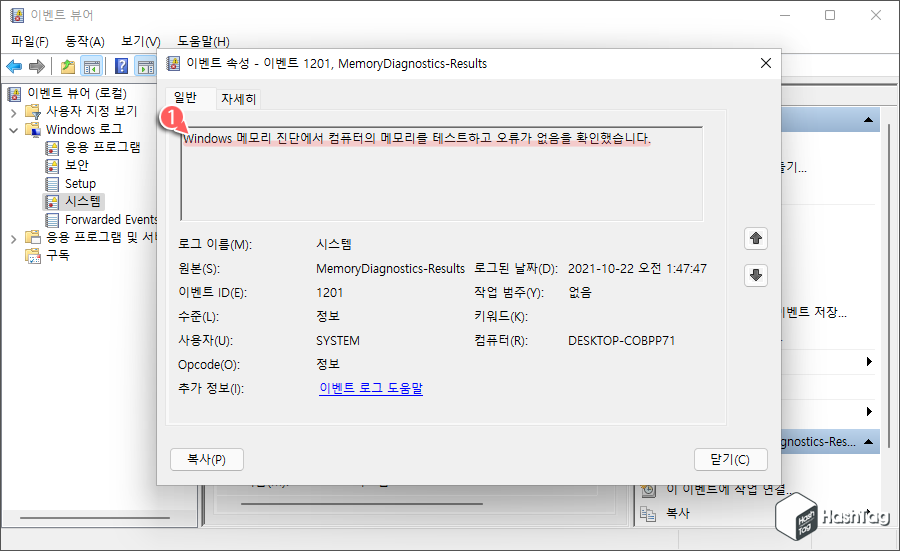
Task: Expand 응용 프로그램 및 서비스 로그 node
Action: coord(13,238)
